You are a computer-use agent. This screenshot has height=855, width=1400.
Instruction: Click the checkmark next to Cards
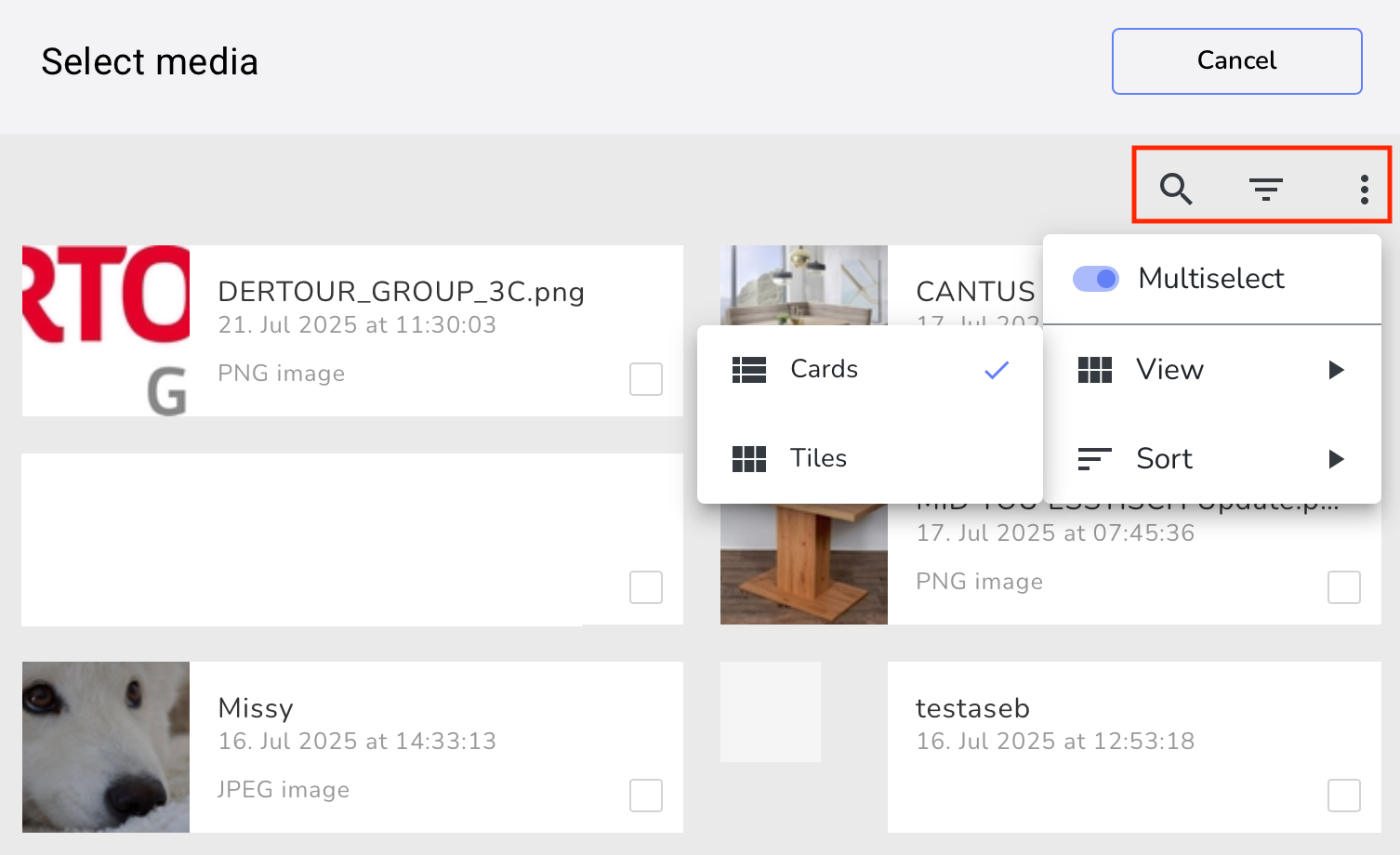(996, 369)
